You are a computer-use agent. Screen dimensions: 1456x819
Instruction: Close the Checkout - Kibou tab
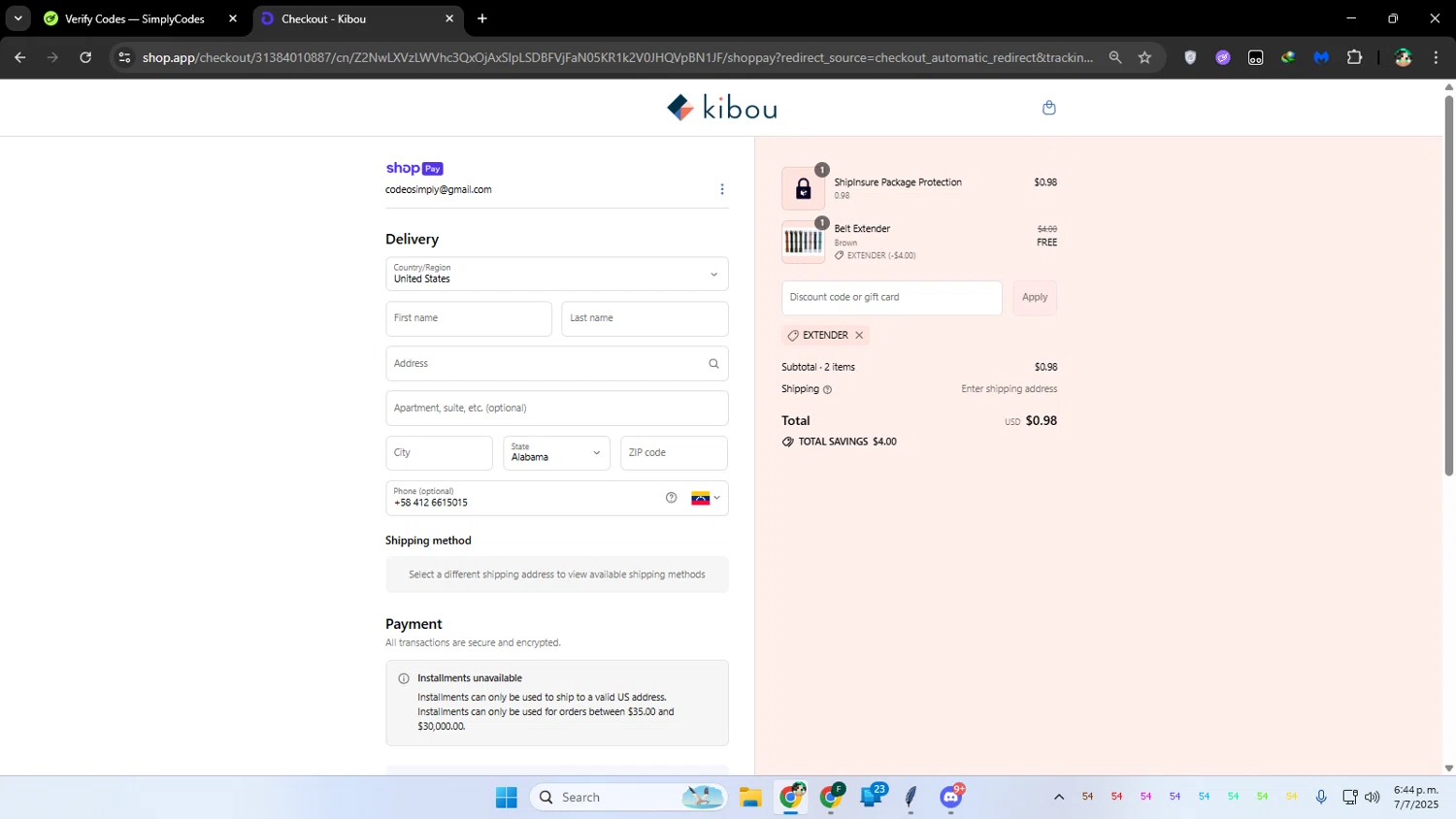(x=449, y=18)
